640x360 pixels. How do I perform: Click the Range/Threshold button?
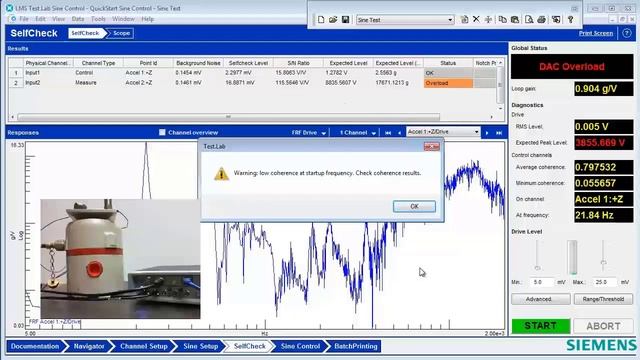pyautogui.click(x=603, y=299)
